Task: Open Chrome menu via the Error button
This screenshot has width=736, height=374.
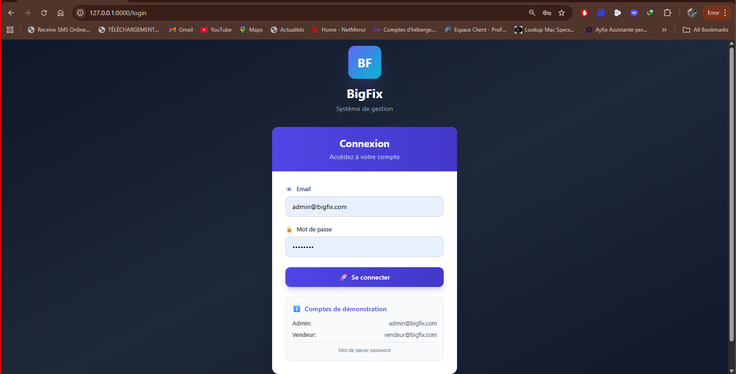Action: coord(717,13)
